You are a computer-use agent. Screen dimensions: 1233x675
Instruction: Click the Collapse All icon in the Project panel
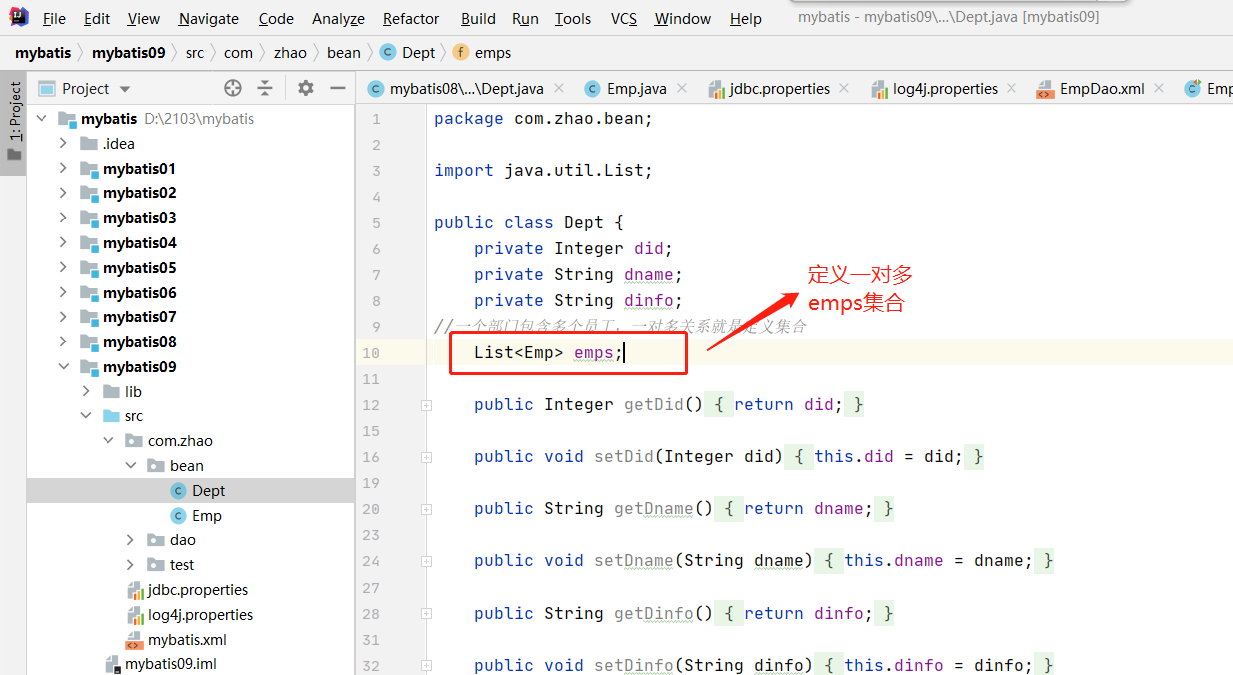[265, 88]
